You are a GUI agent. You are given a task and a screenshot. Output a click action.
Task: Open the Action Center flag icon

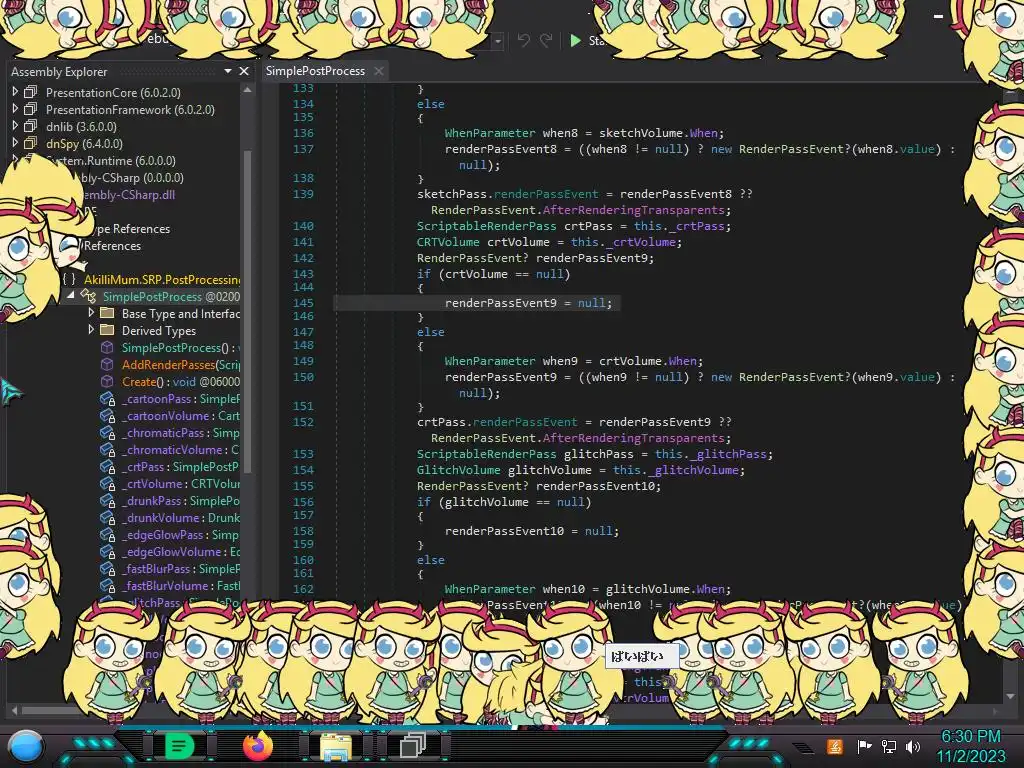tap(863, 746)
